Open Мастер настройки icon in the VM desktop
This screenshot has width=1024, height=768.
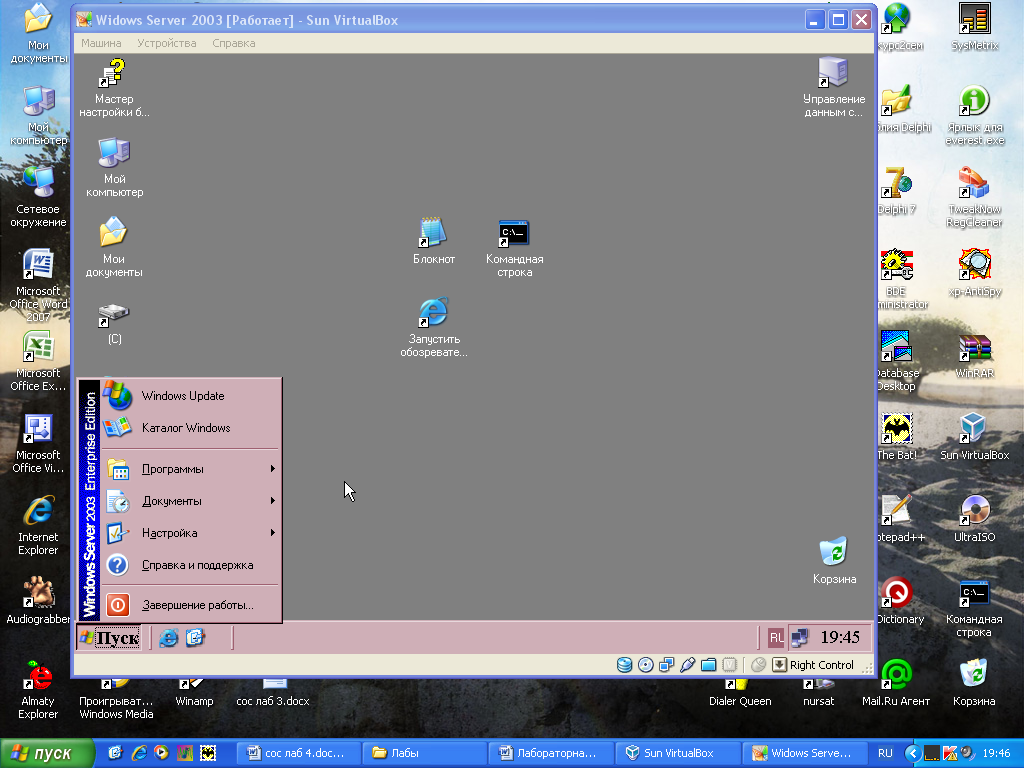point(114,88)
